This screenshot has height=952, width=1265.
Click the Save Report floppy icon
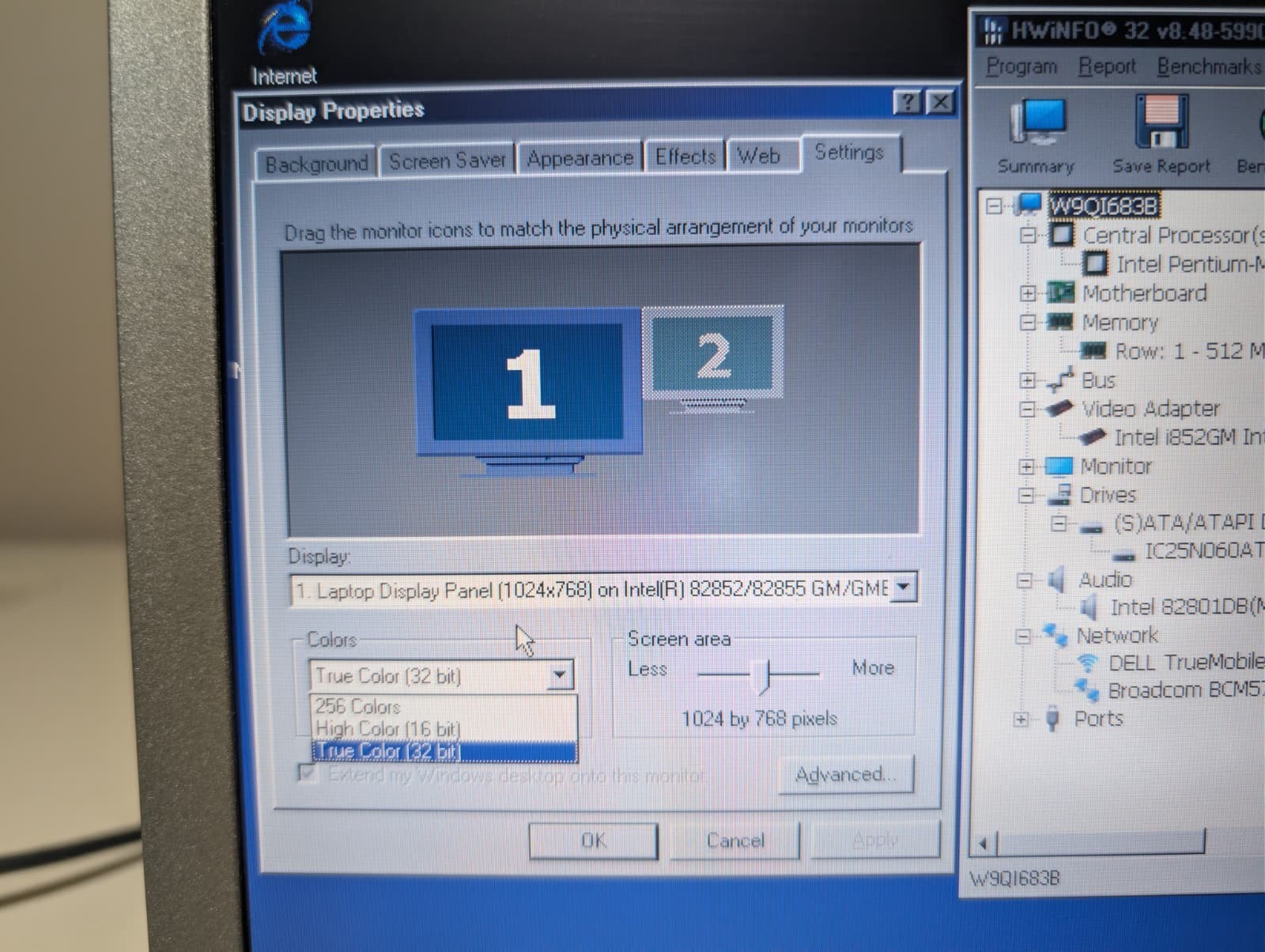pos(1161,121)
